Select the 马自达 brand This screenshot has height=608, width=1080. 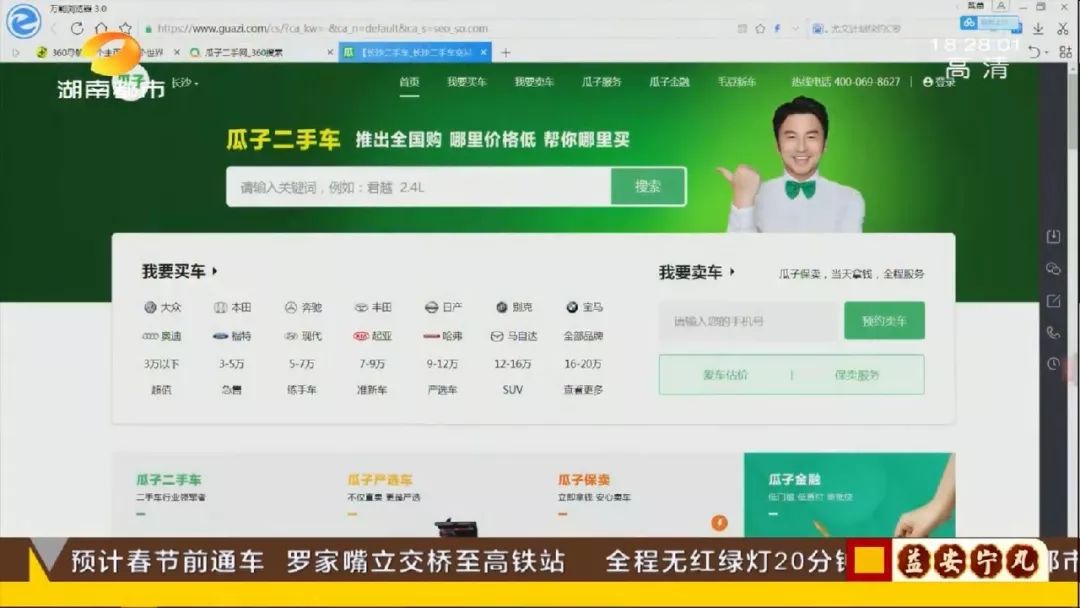tap(514, 336)
